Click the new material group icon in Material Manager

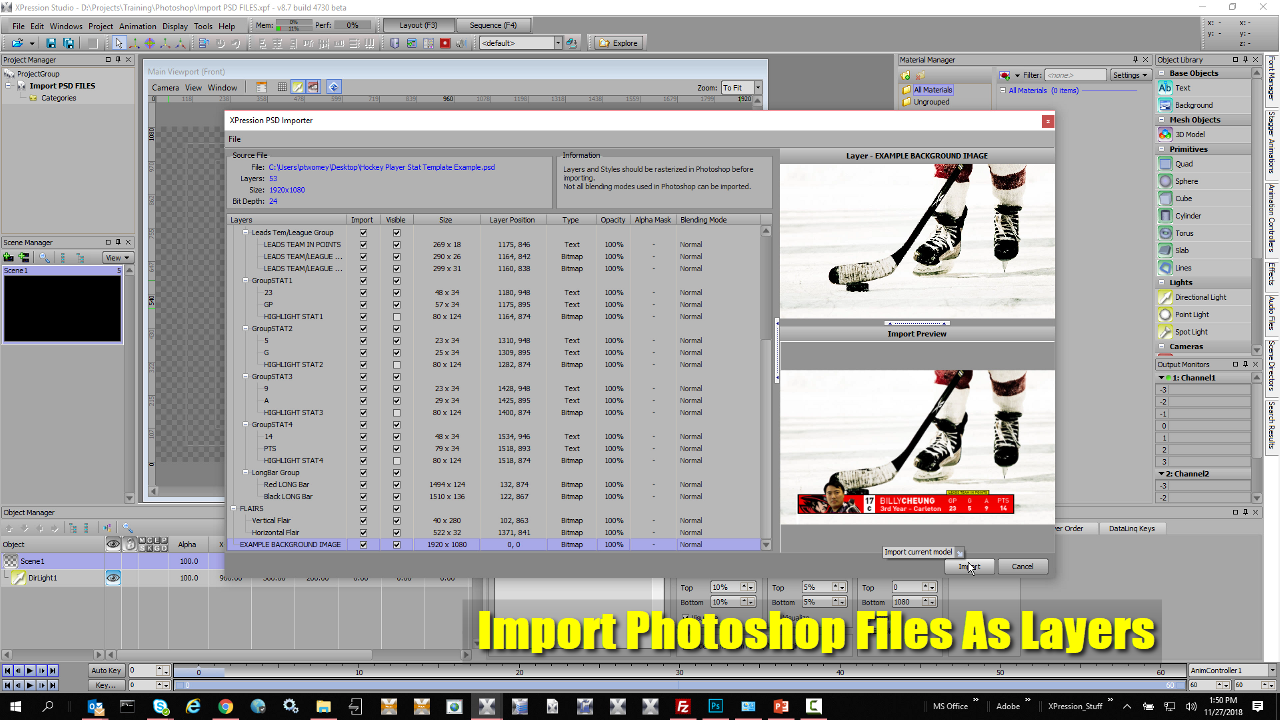pyautogui.click(x=905, y=75)
